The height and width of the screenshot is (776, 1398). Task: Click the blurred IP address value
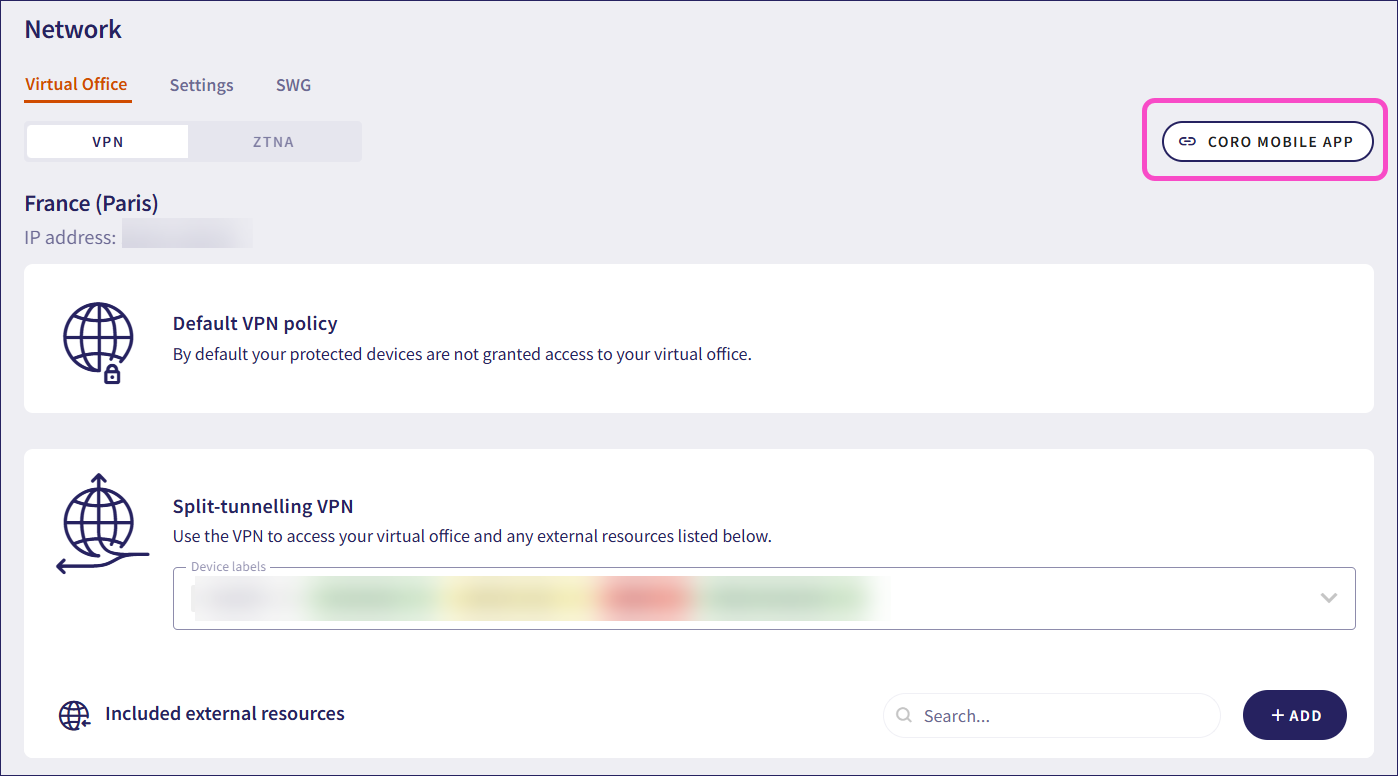click(x=187, y=238)
